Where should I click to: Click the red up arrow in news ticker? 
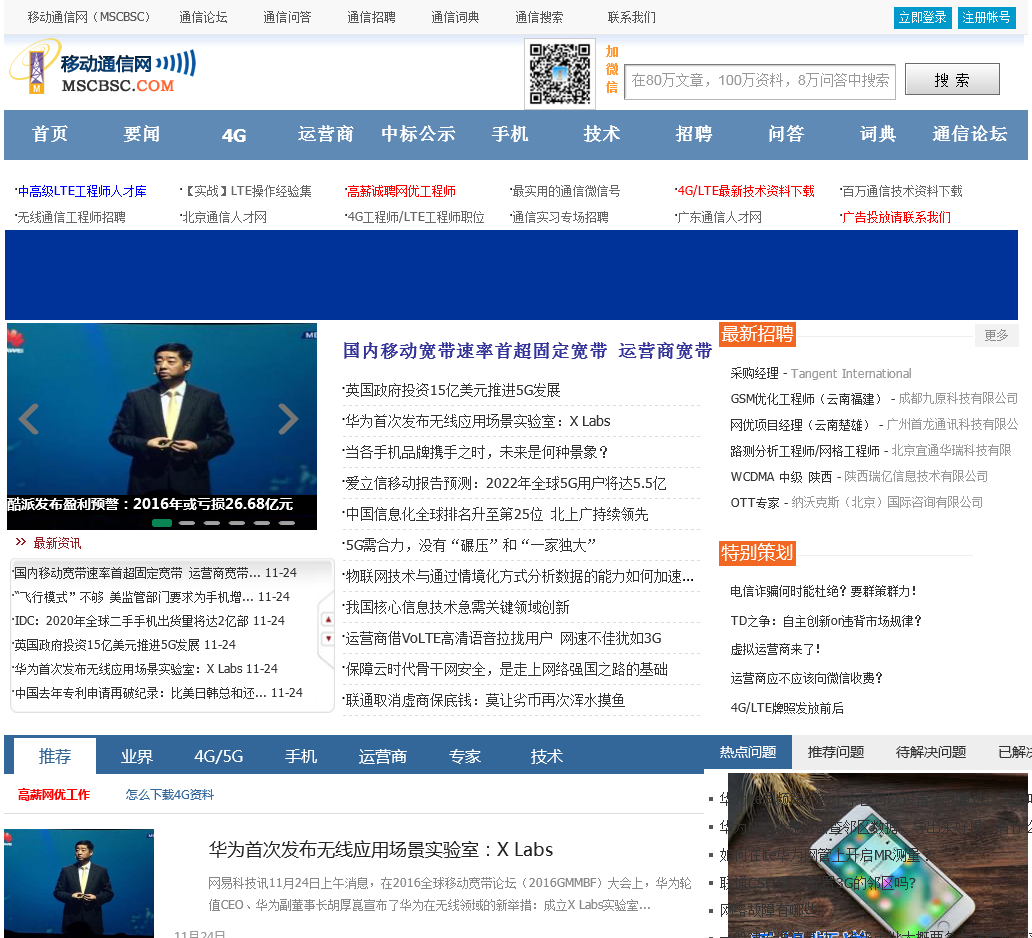pyautogui.click(x=328, y=619)
